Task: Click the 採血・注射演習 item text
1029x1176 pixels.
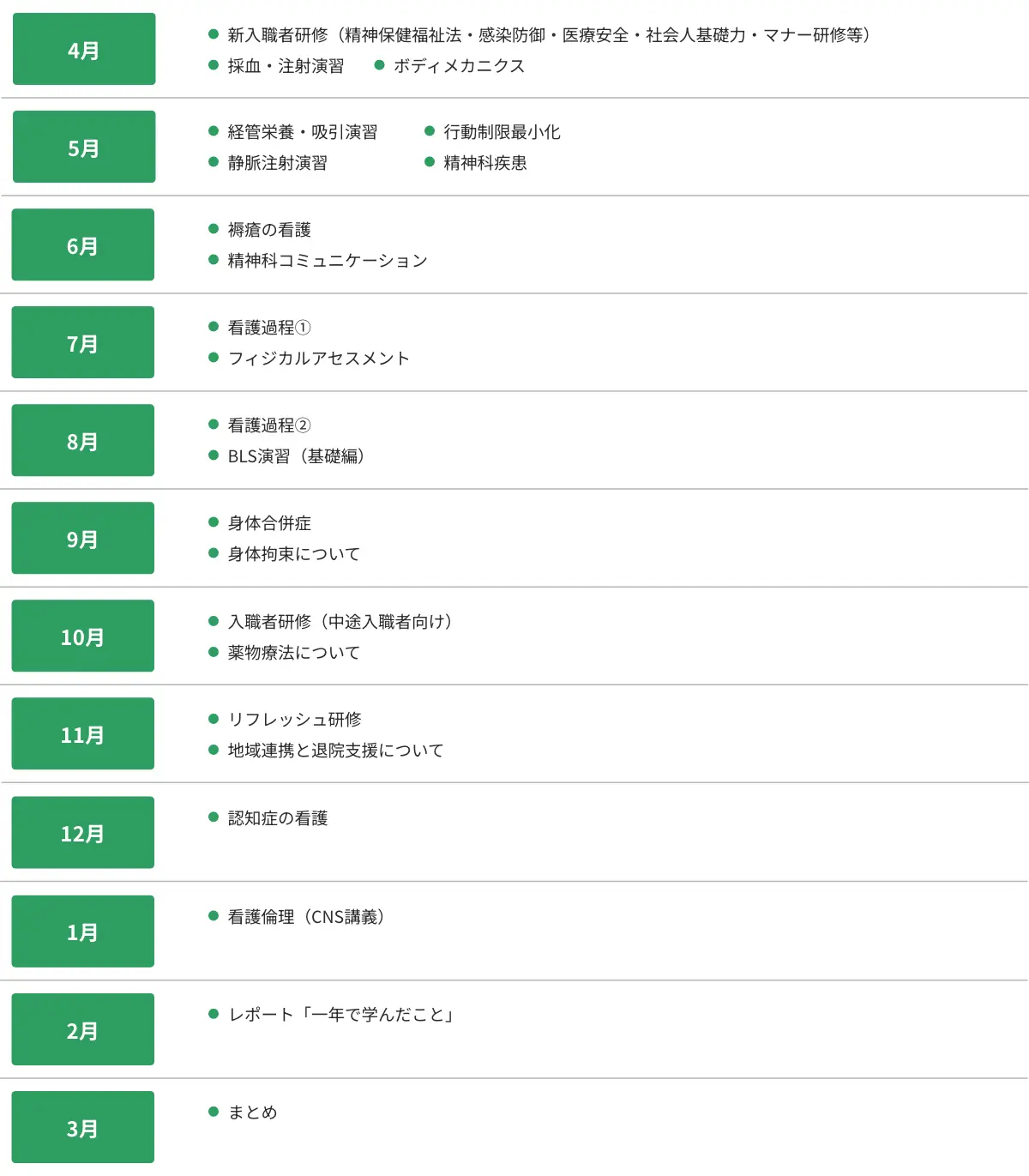Action: point(286,66)
